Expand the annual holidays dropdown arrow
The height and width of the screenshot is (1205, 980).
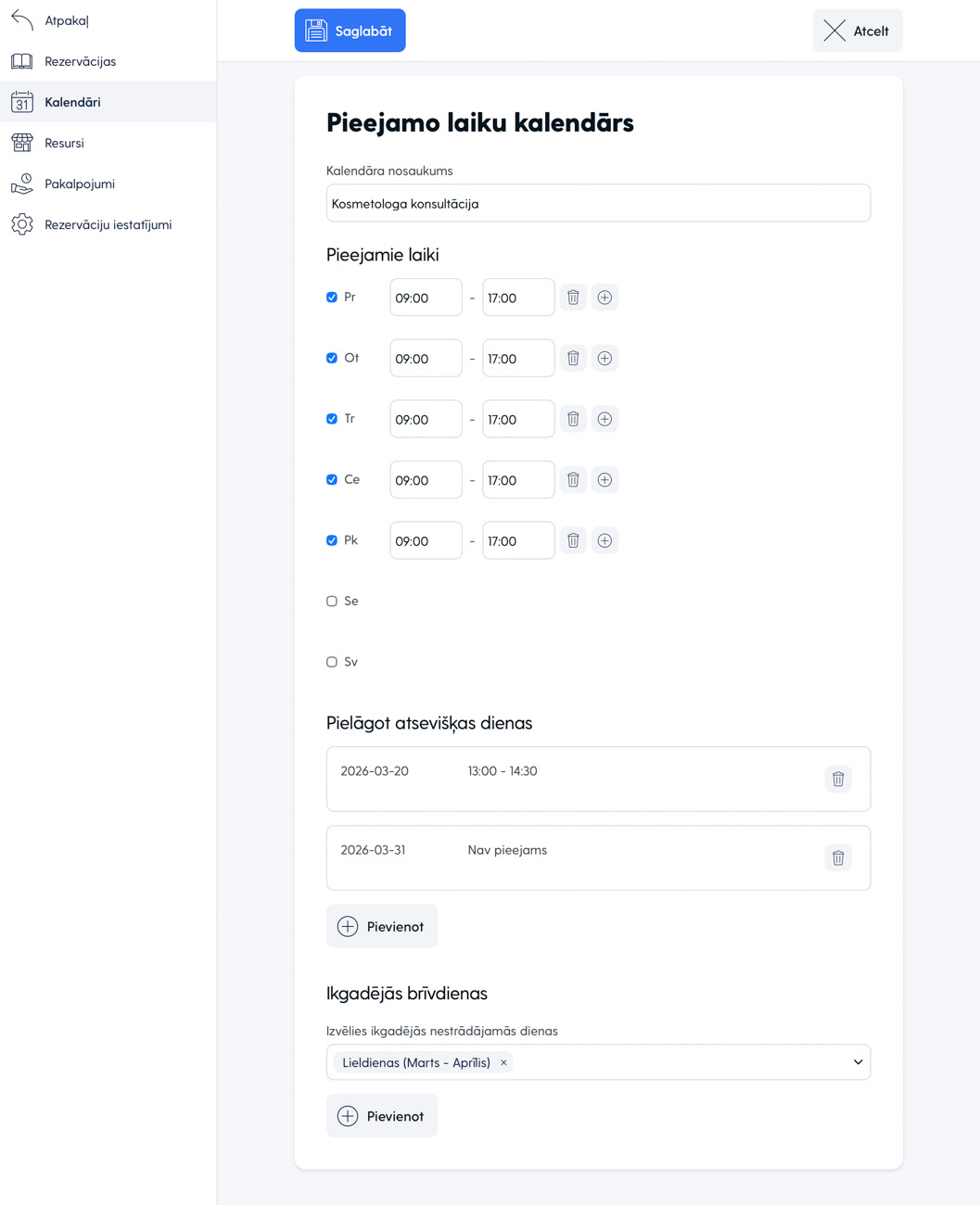[857, 1062]
